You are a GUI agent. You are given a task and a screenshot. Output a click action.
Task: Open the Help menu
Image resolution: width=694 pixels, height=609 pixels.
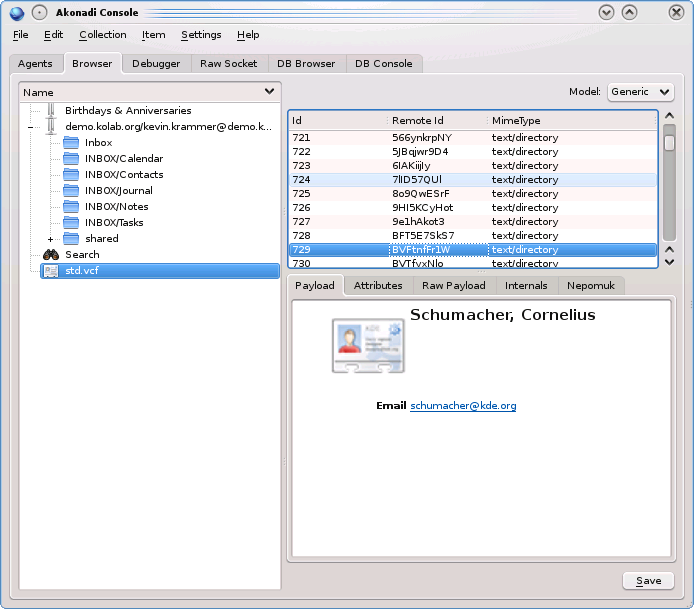(x=248, y=35)
